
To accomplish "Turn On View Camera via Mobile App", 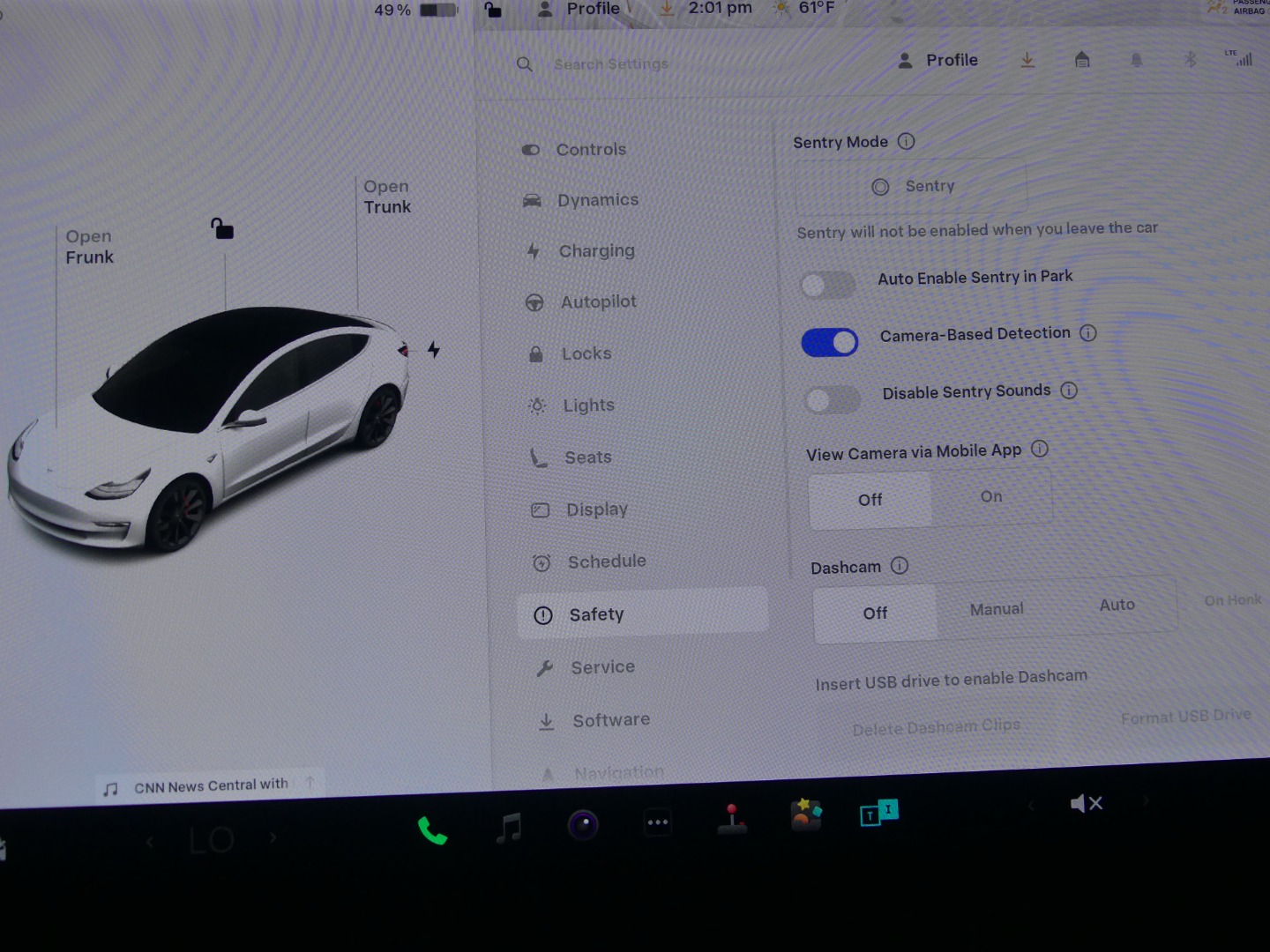I will (x=991, y=497).
